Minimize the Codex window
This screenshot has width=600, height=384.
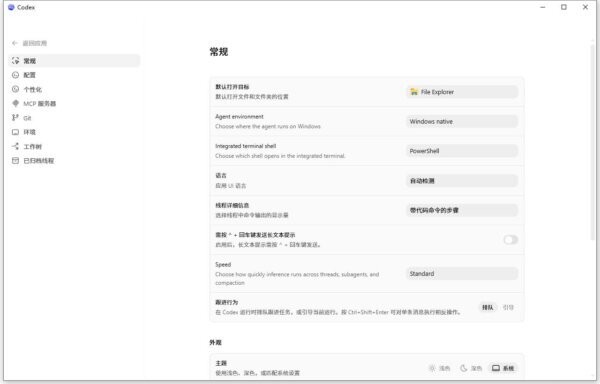(x=543, y=7)
